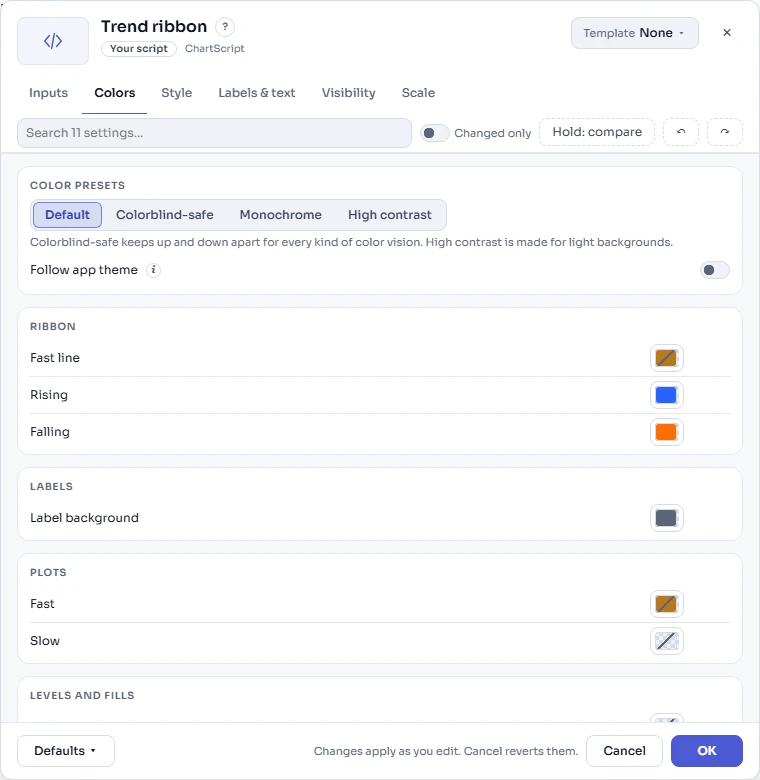Open the Slow plot color swatch

coord(666,641)
